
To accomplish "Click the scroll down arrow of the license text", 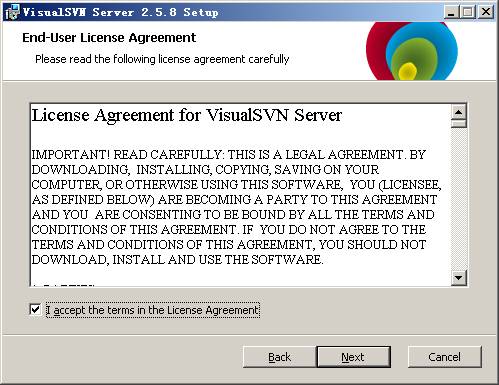I will tap(459, 277).
